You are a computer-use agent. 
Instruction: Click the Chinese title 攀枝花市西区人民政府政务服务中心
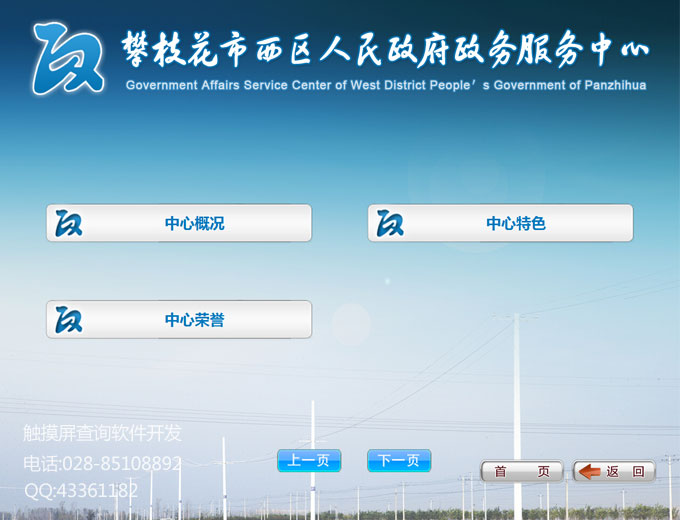[385, 47]
